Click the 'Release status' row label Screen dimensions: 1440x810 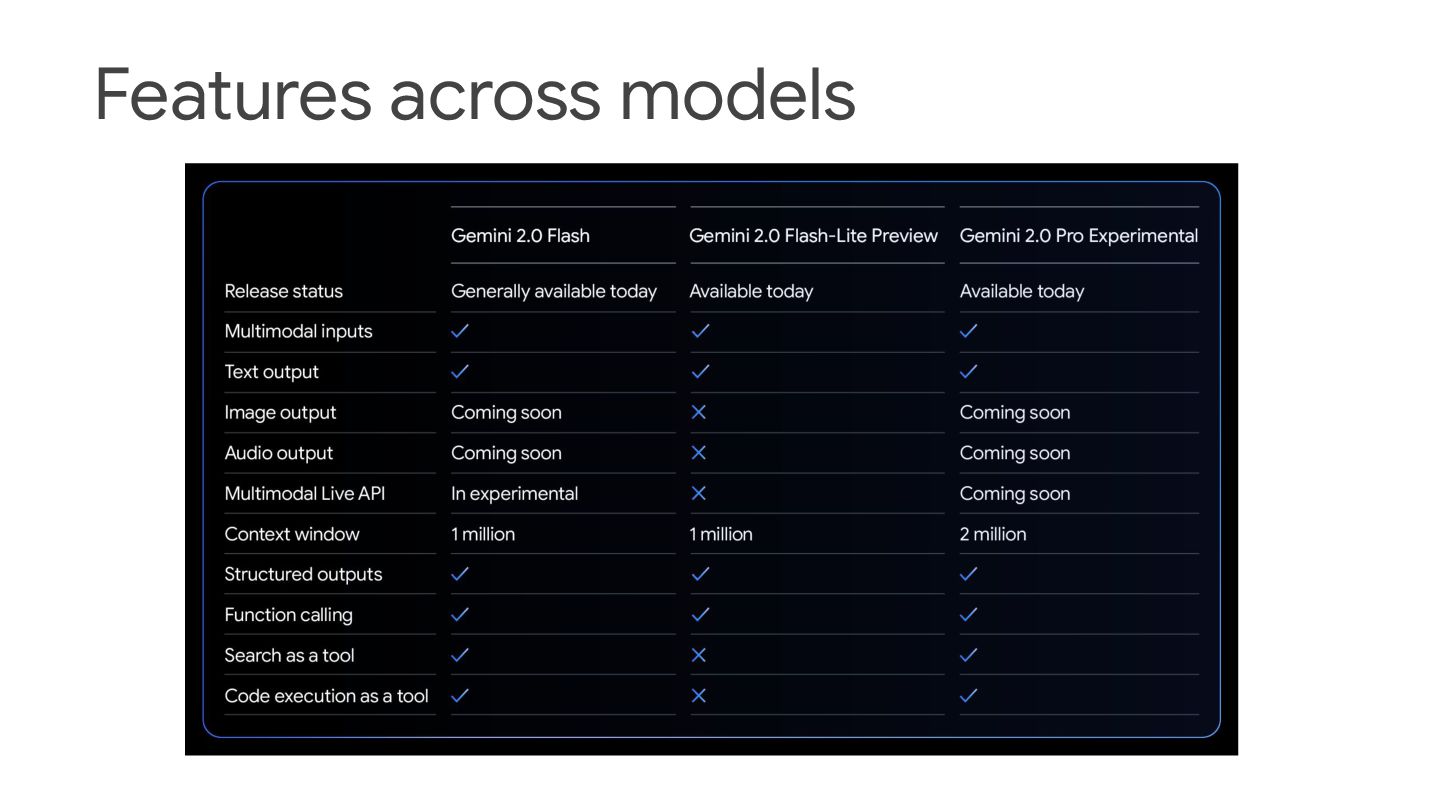click(x=284, y=291)
